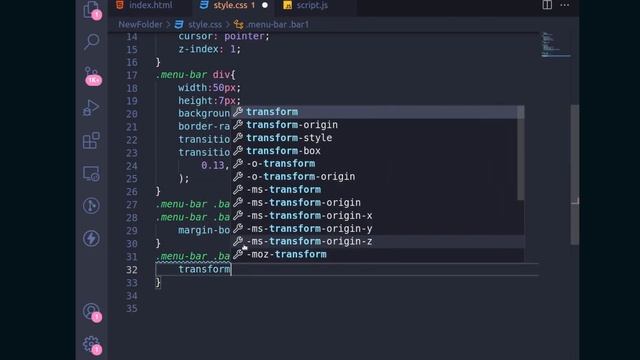
Task: Select the -ms-transform-origin suggestion
Action: (378, 203)
